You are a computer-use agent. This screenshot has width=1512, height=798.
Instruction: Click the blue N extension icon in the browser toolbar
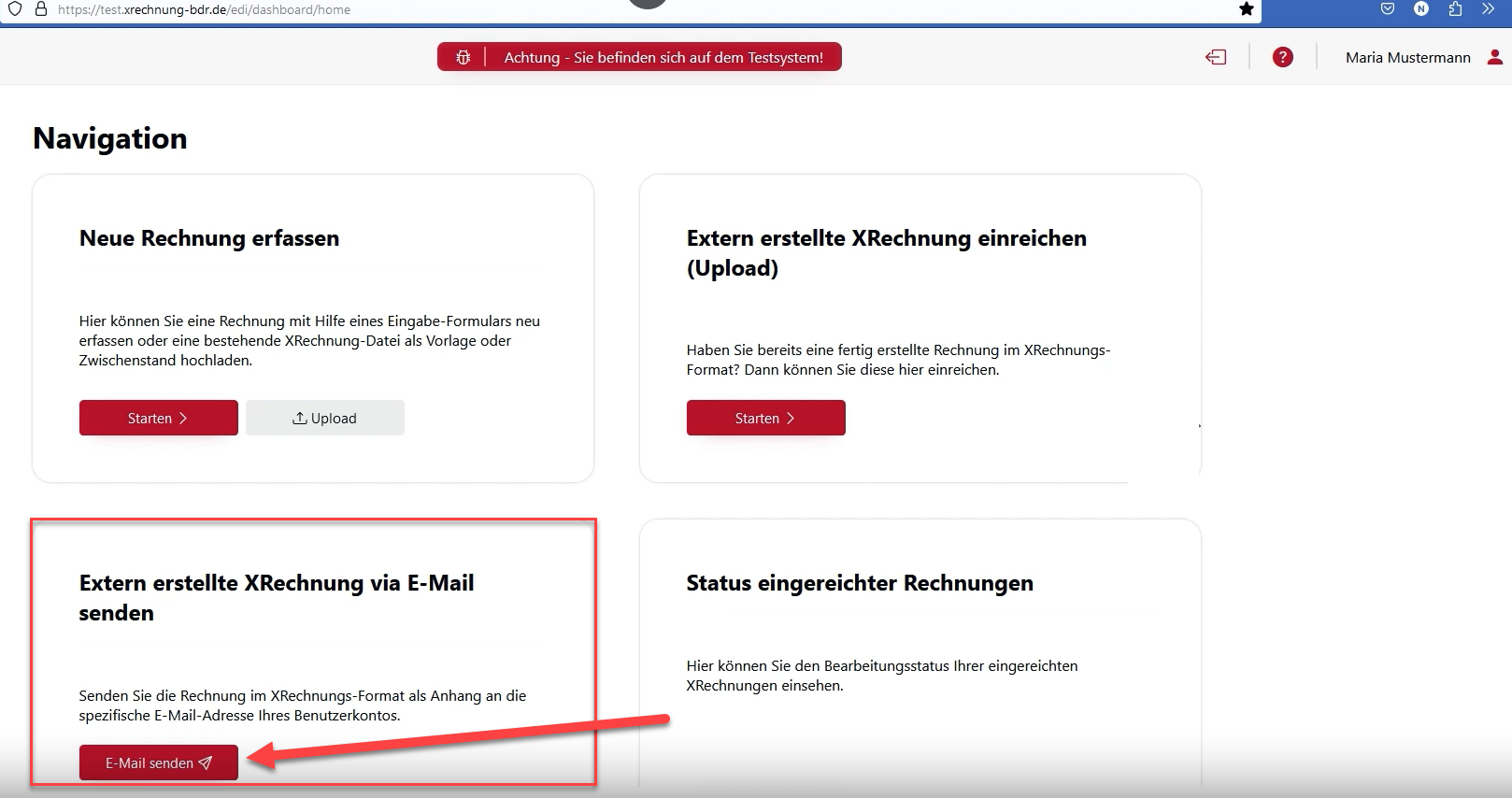point(1421,9)
